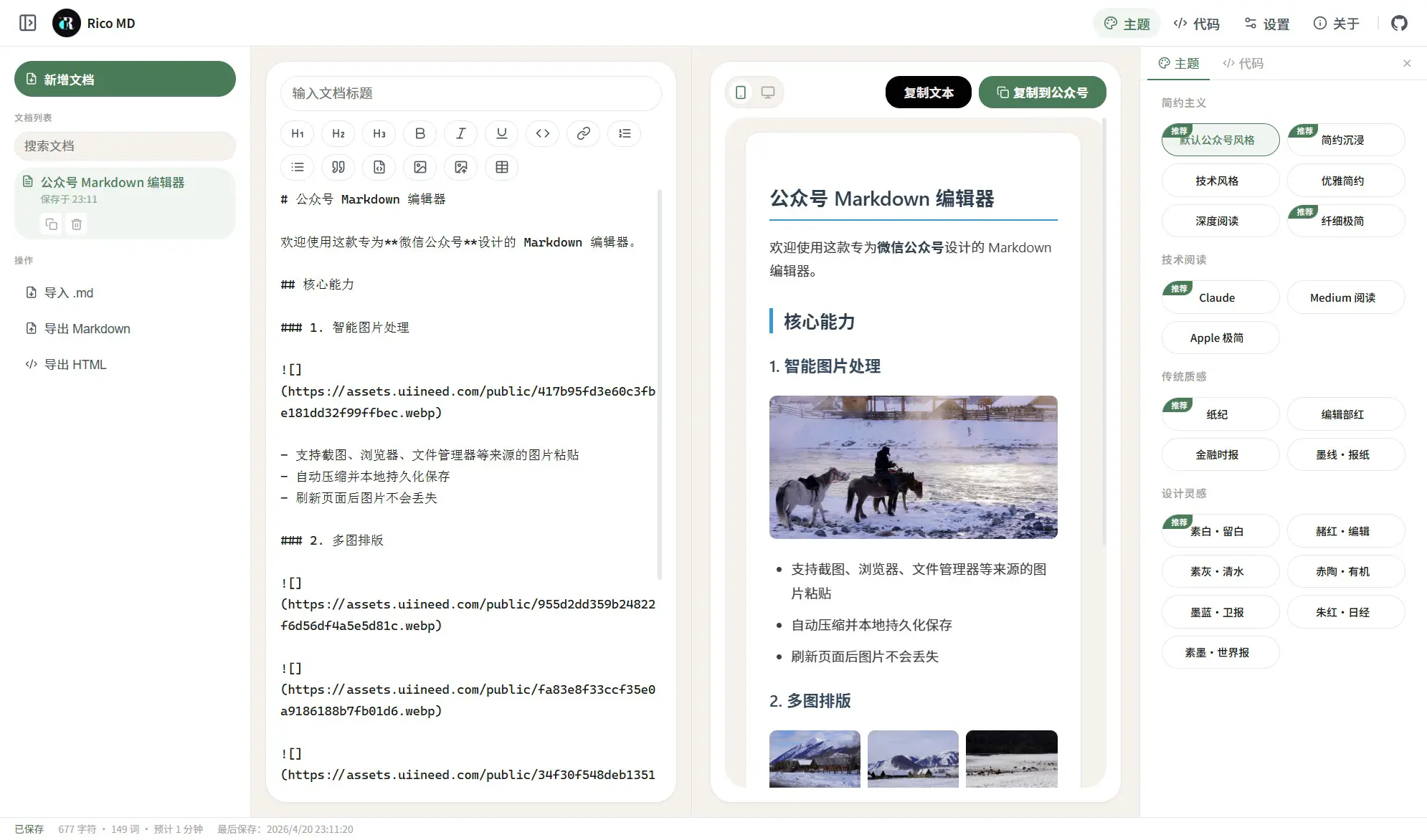
Task: Insert an ordered numbered list
Action: pyautogui.click(x=625, y=133)
